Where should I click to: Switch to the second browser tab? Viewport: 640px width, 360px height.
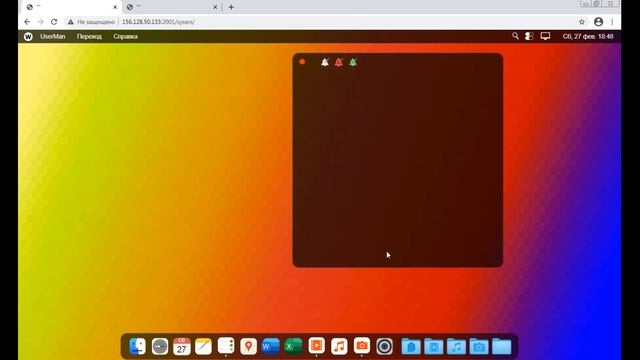[x=171, y=7]
